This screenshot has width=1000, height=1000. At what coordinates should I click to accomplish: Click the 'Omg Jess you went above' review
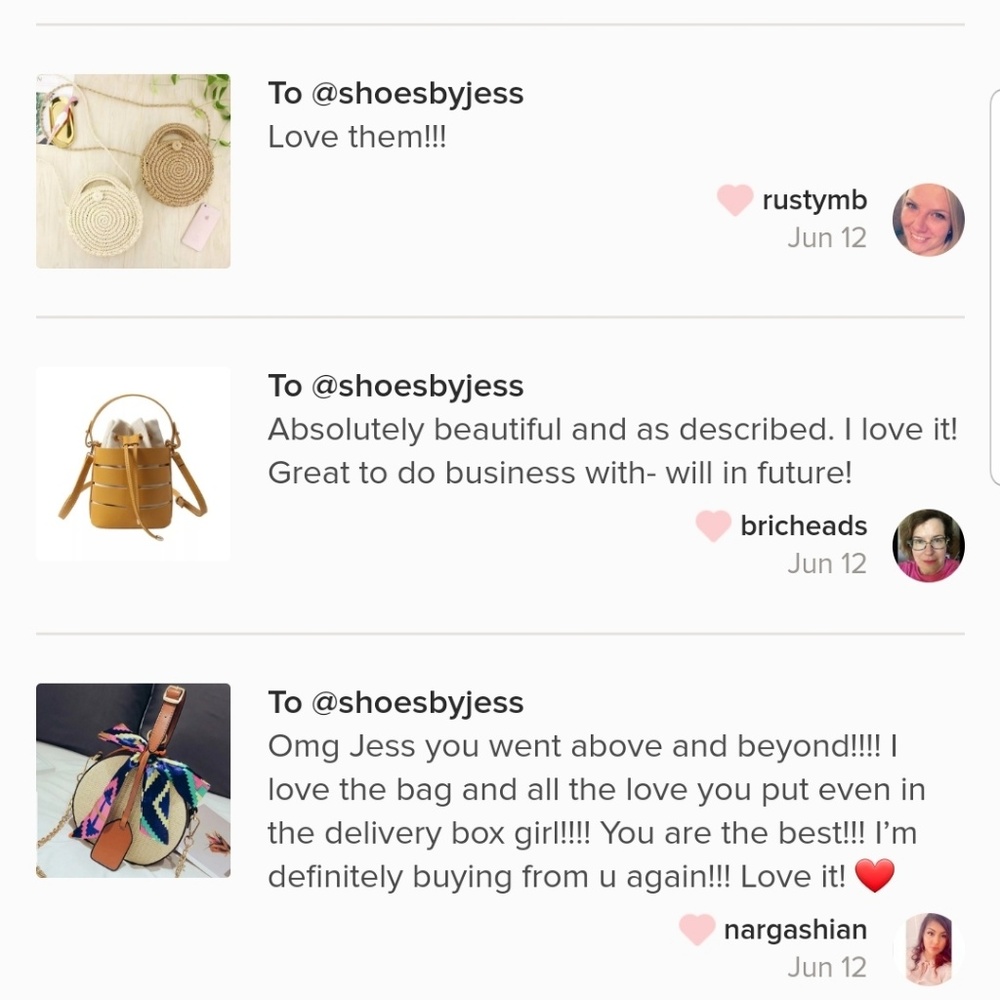596,811
